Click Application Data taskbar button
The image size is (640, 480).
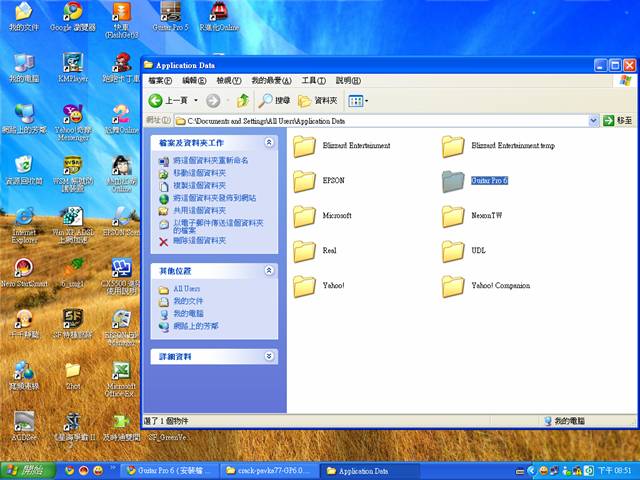369,471
